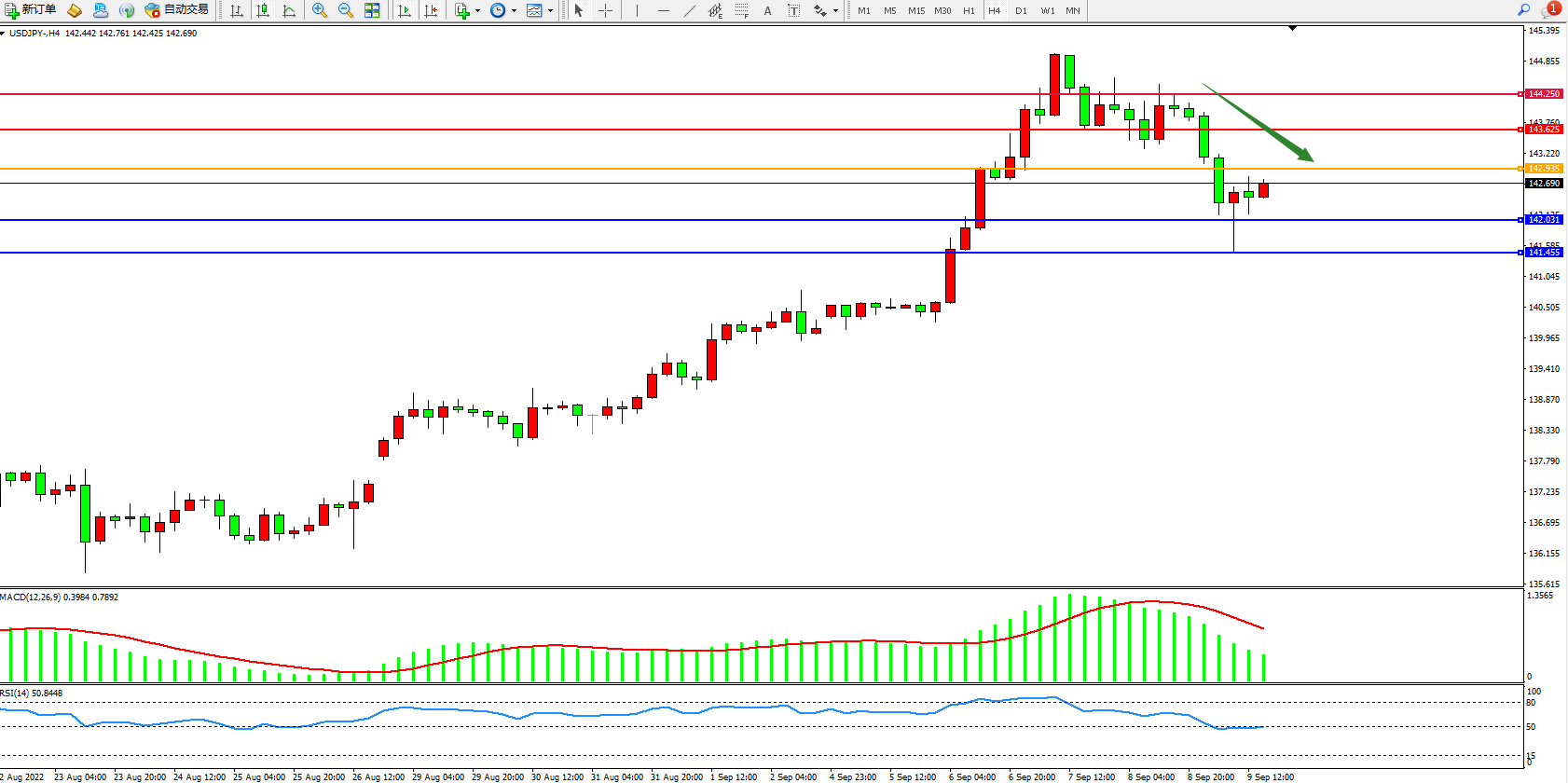The width and height of the screenshot is (1568, 783).
Task: Select the Fibonacci retracement tool
Action: [x=741, y=10]
